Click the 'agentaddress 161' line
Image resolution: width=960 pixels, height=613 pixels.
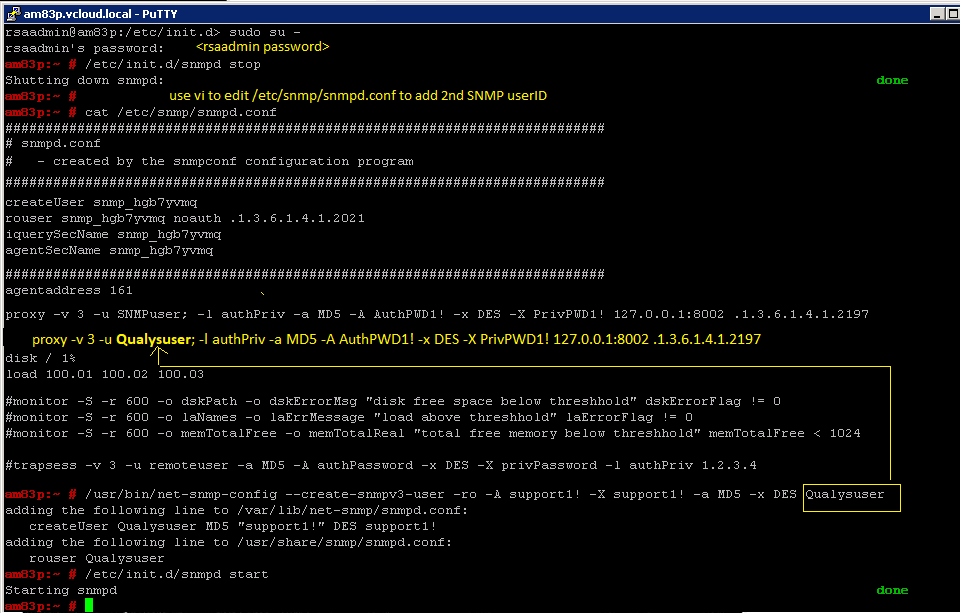pyautogui.click(x=69, y=290)
